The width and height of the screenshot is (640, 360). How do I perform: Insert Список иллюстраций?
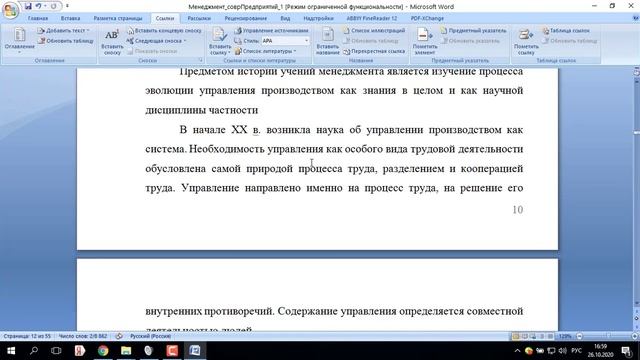click(373, 31)
